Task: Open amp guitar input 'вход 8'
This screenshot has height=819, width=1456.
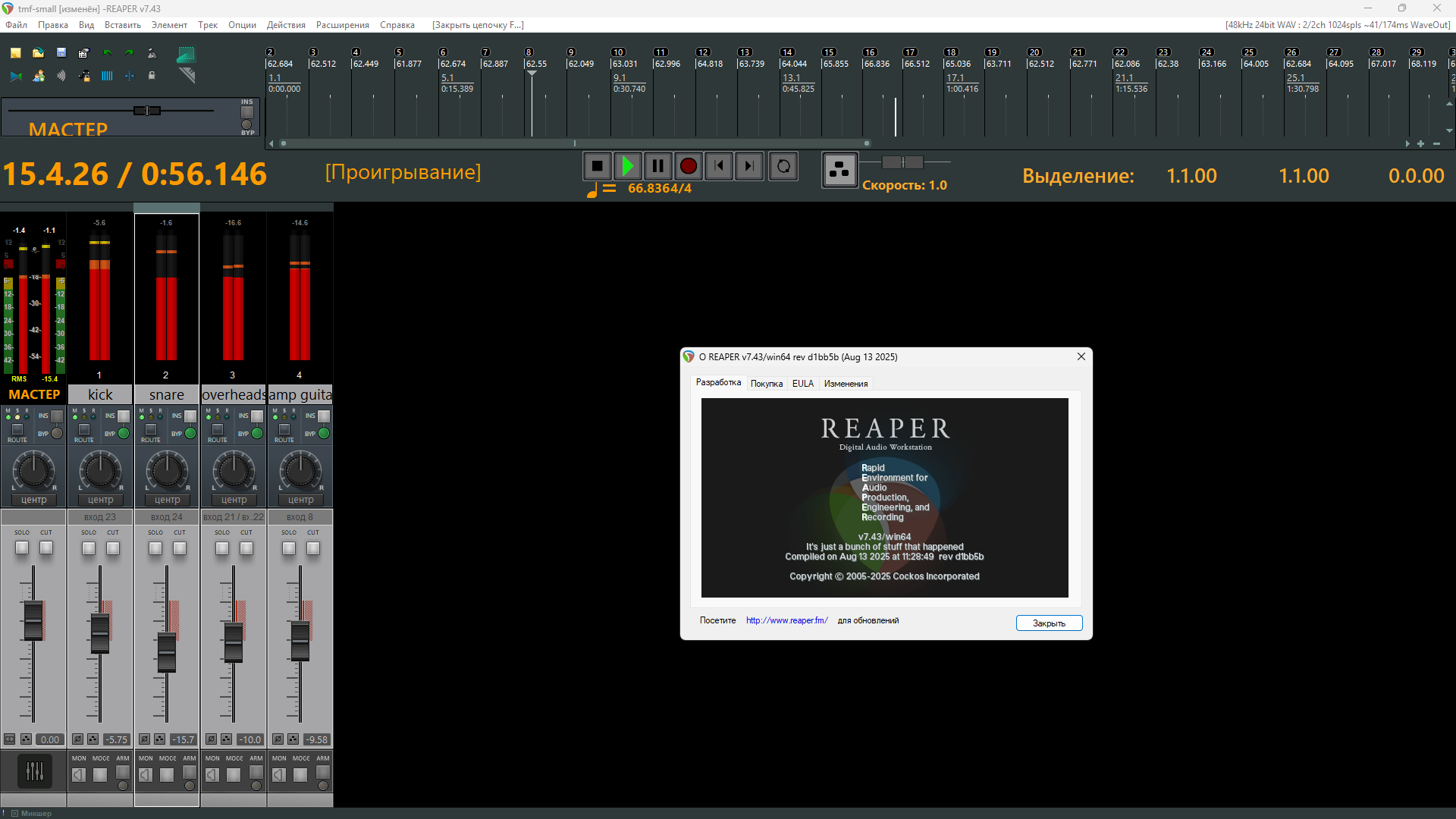Action: (x=300, y=517)
